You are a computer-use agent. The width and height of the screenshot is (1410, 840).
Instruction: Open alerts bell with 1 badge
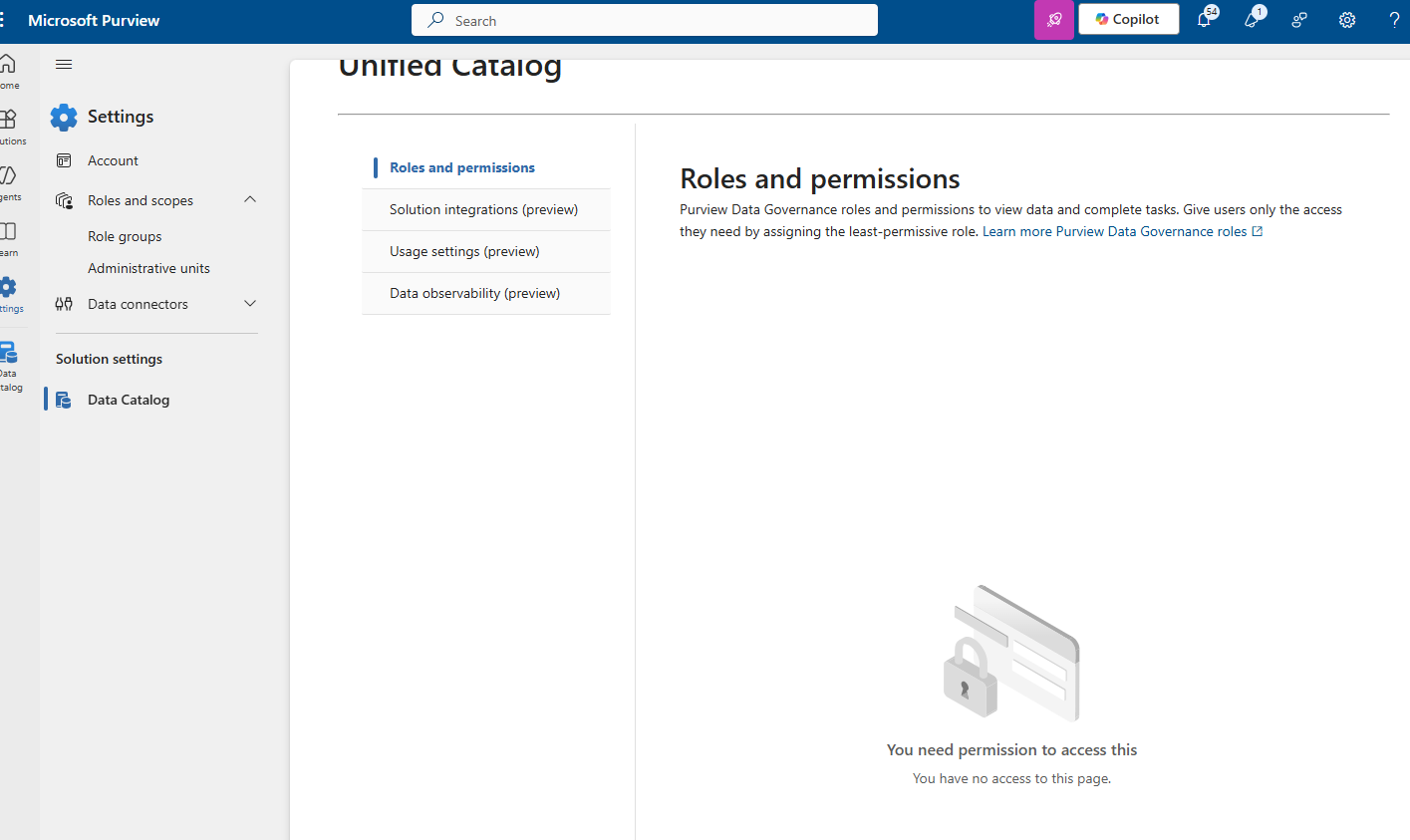1253,19
